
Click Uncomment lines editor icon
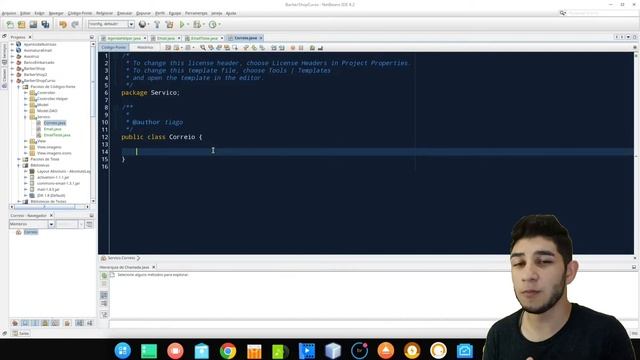320,48
